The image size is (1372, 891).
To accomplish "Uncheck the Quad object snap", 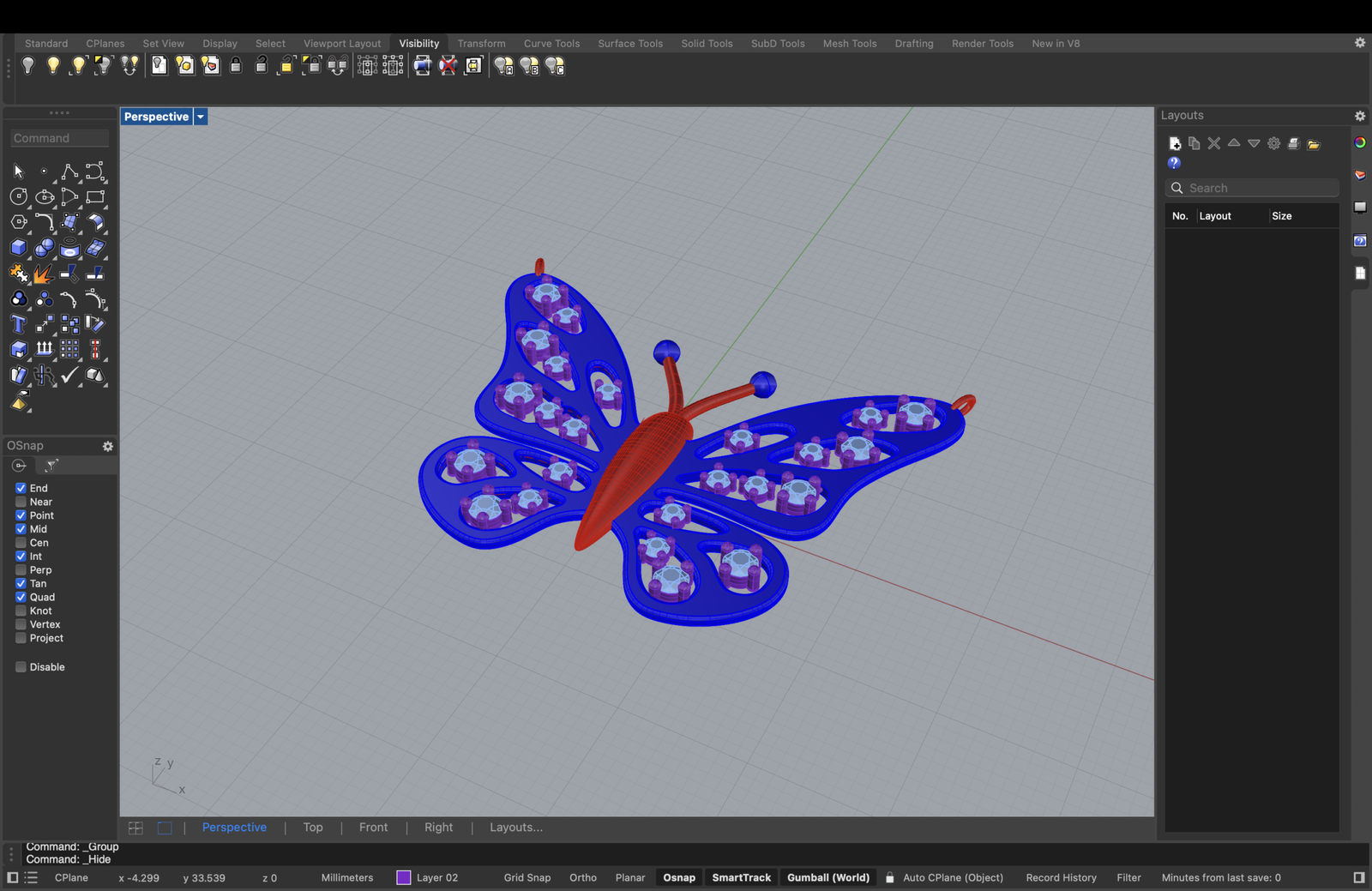I will (x=21, y=597).
